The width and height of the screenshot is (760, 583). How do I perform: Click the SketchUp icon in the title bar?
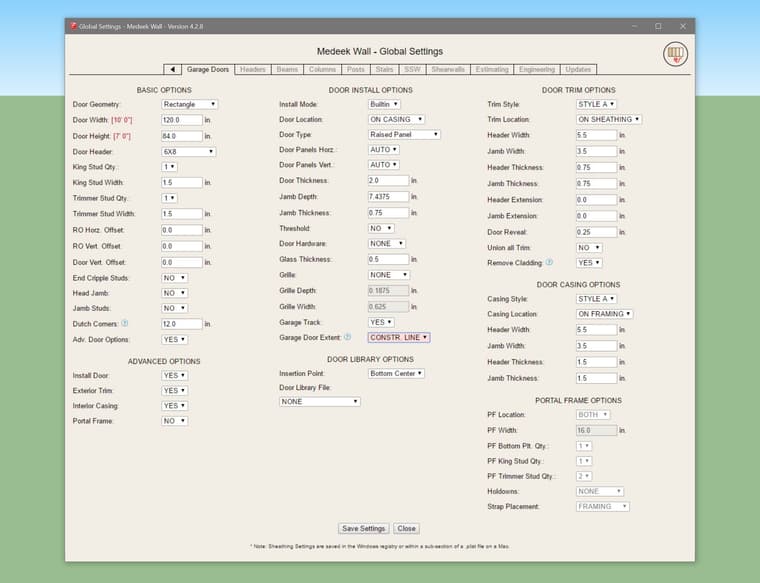[74, 25]
